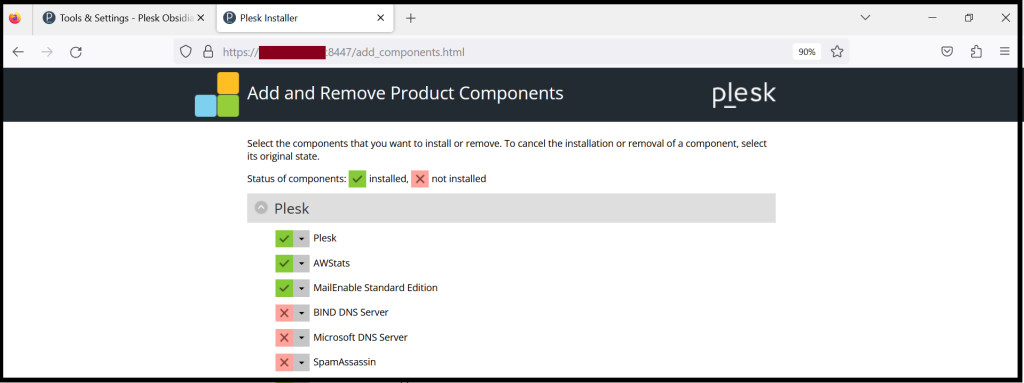Screen dimensions: 1024x383
Task: Open the Extensions puzzle icon
Action: tap(976, 52)
